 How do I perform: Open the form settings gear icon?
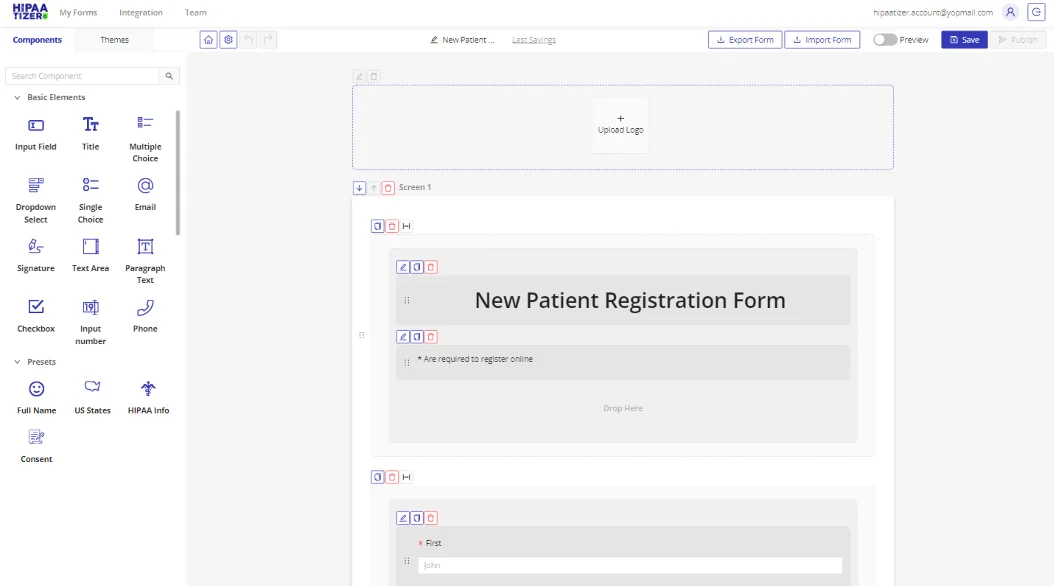click(x=228, y=39)
